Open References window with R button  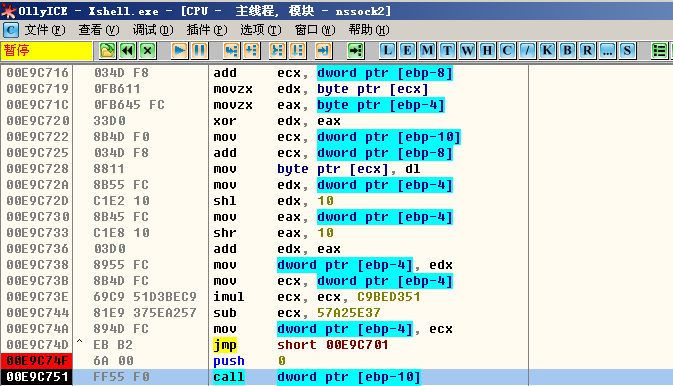click(x=587, y=51)
